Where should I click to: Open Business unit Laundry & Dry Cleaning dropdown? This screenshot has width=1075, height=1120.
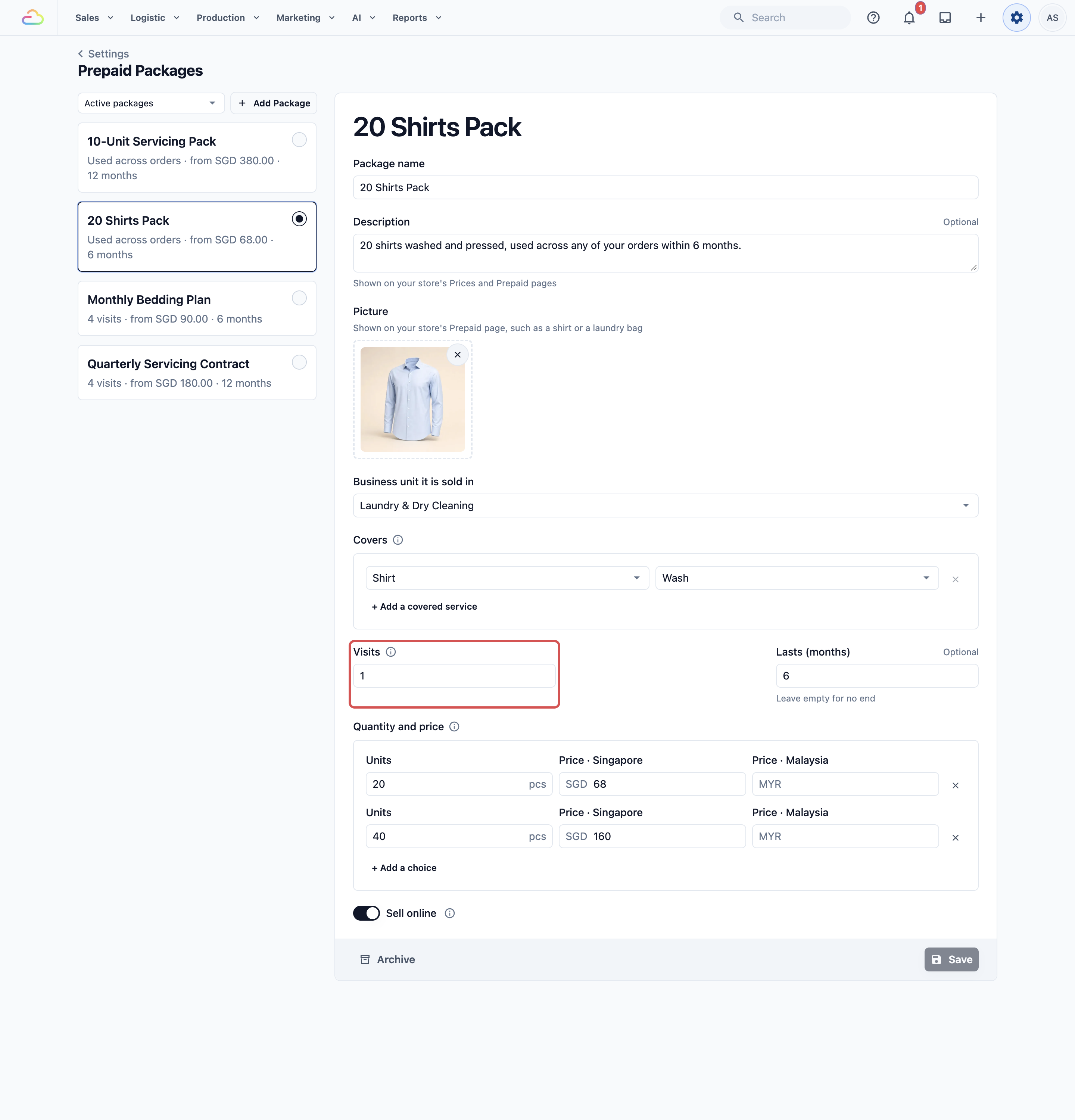click(x=666, y=506)
